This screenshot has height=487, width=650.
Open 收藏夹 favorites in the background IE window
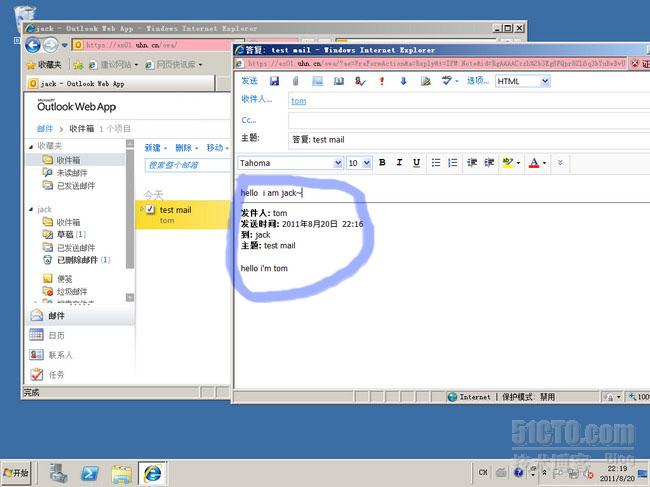click(x=44, y=65)
